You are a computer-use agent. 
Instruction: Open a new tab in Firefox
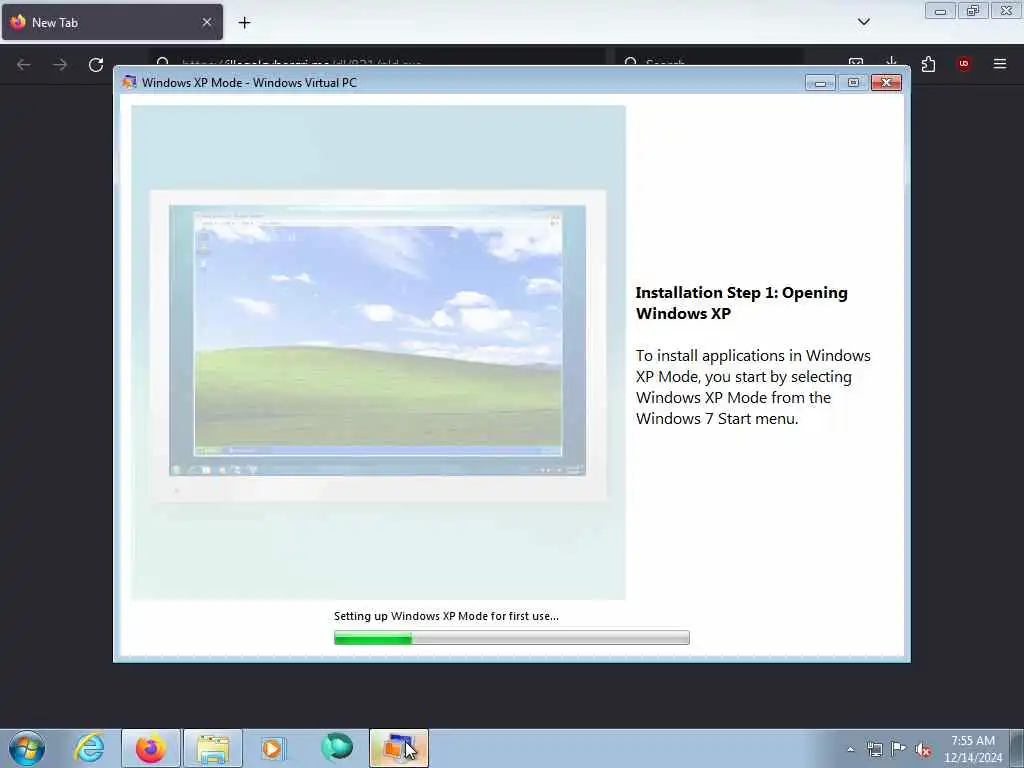[244, 23]
